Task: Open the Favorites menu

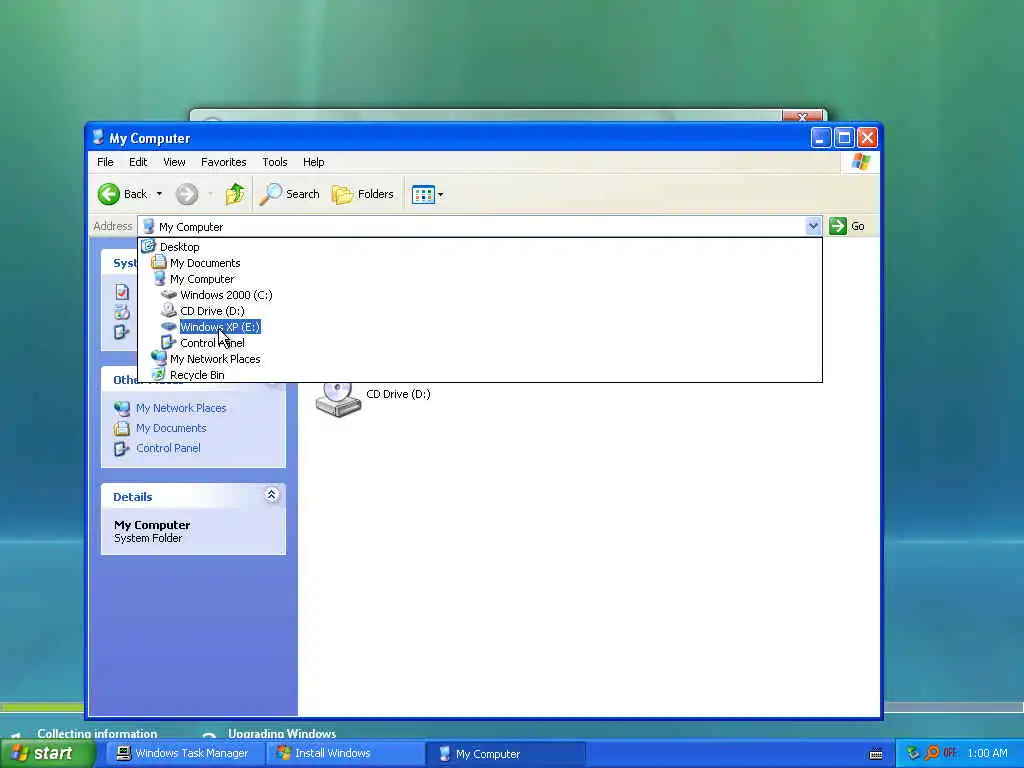Action: point(223,162)
